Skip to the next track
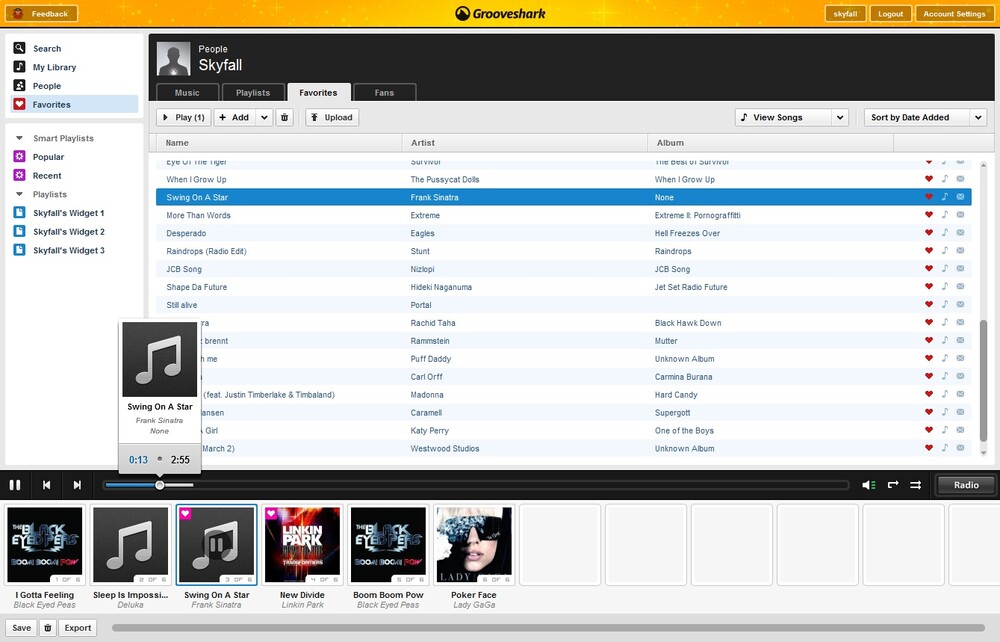 tap(77, 485)
